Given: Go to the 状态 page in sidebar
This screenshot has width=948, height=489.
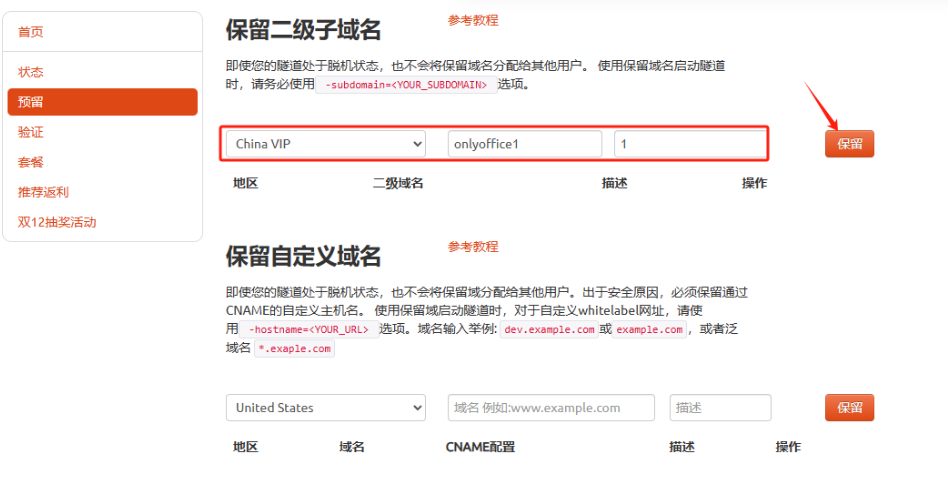Looking at the screenshot, I should (31, 72).
